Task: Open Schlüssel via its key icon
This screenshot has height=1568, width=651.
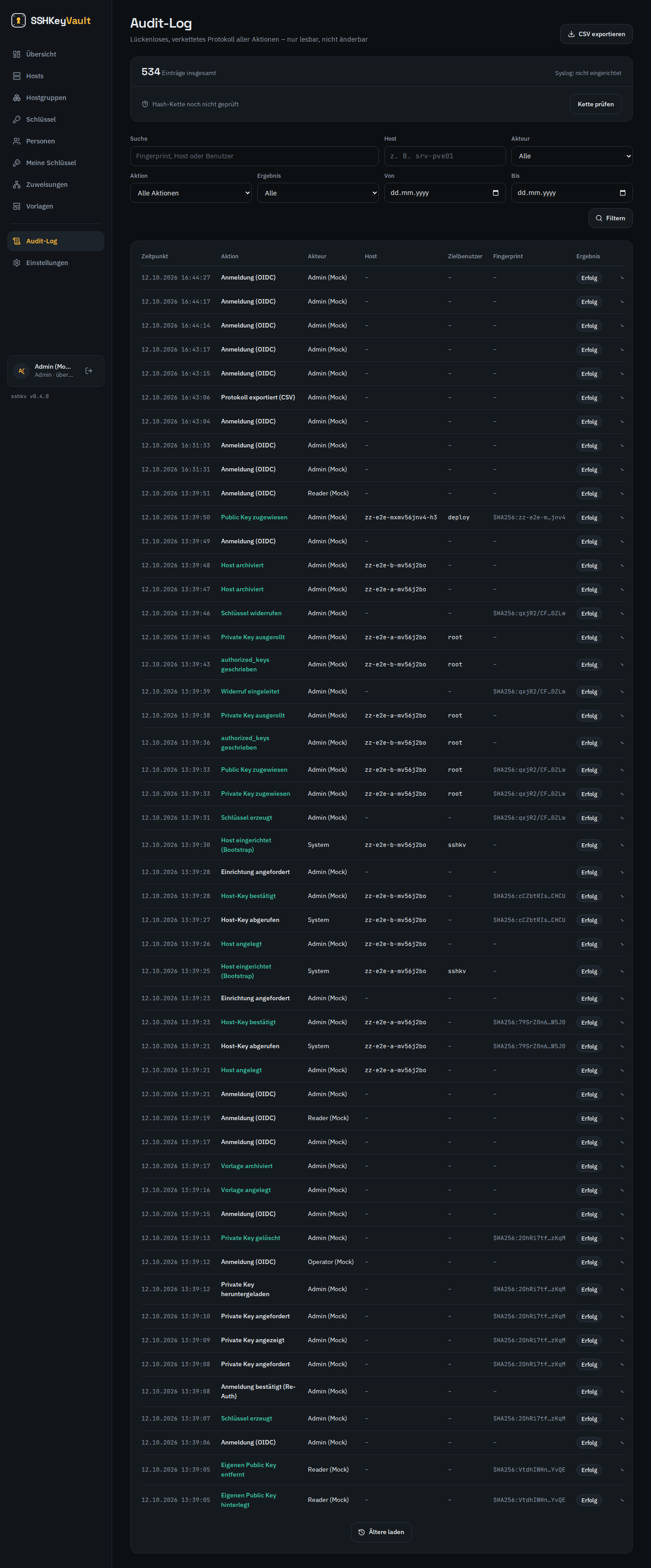Action: 16,119
